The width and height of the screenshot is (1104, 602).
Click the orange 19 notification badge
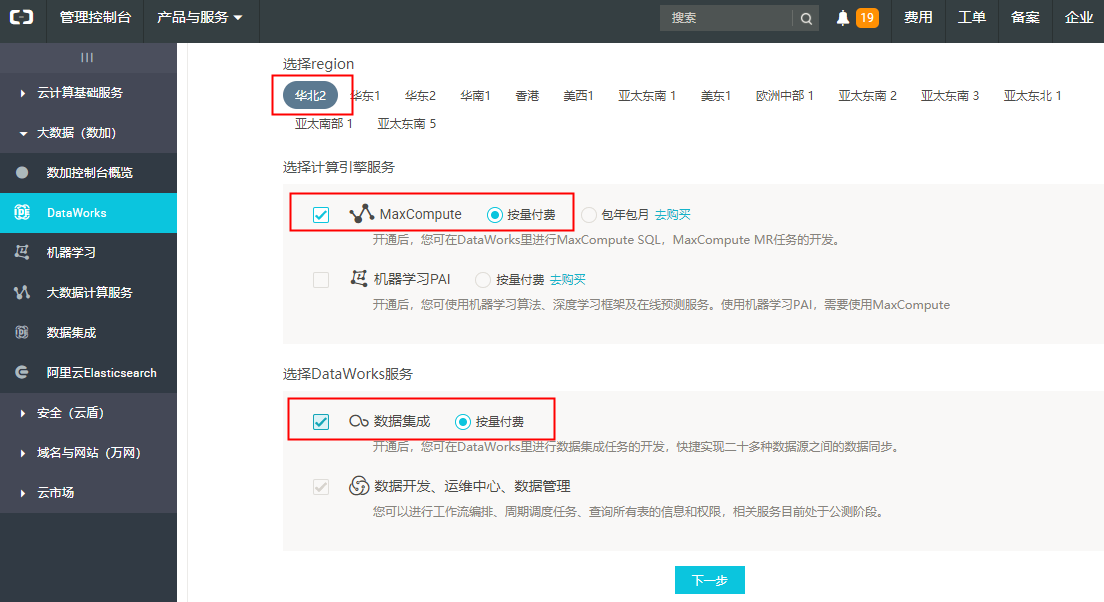(x=867, y=18)
